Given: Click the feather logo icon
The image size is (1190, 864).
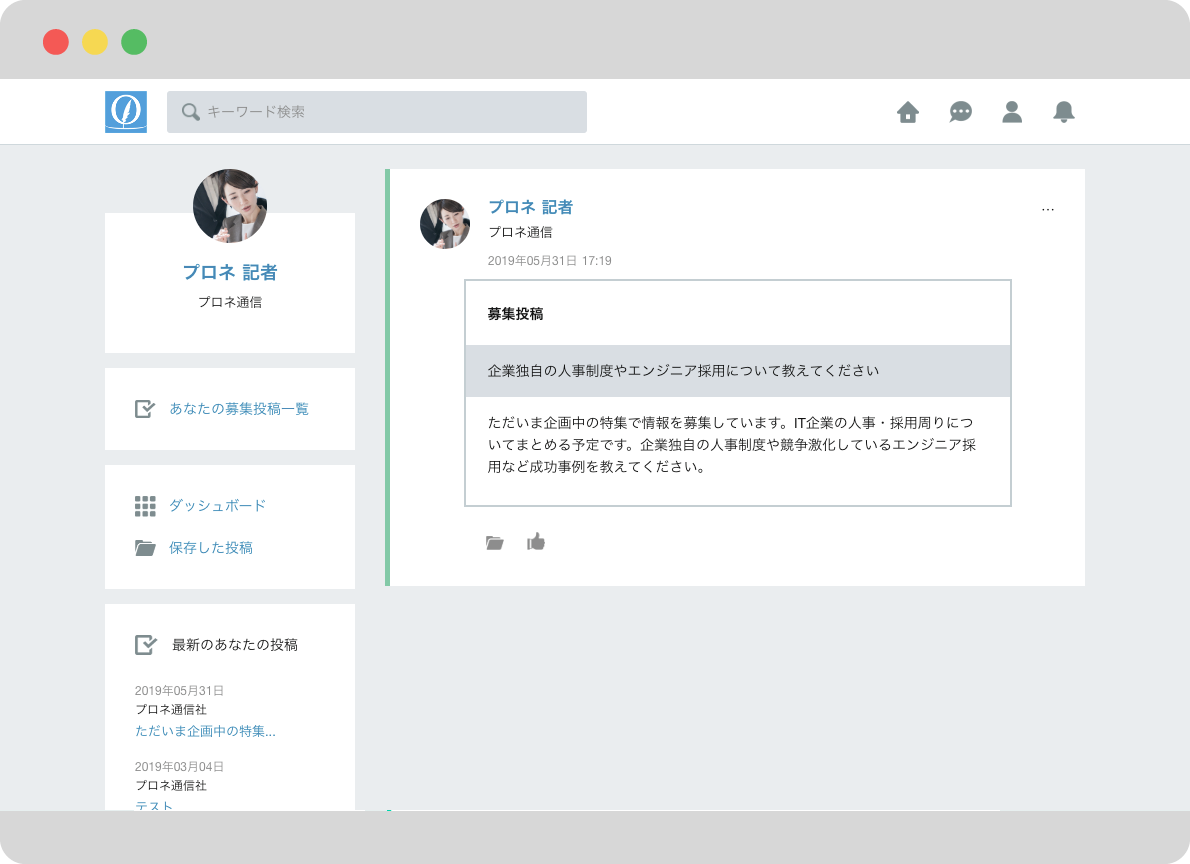Looking at the screenshot, I should pos(126,112).
